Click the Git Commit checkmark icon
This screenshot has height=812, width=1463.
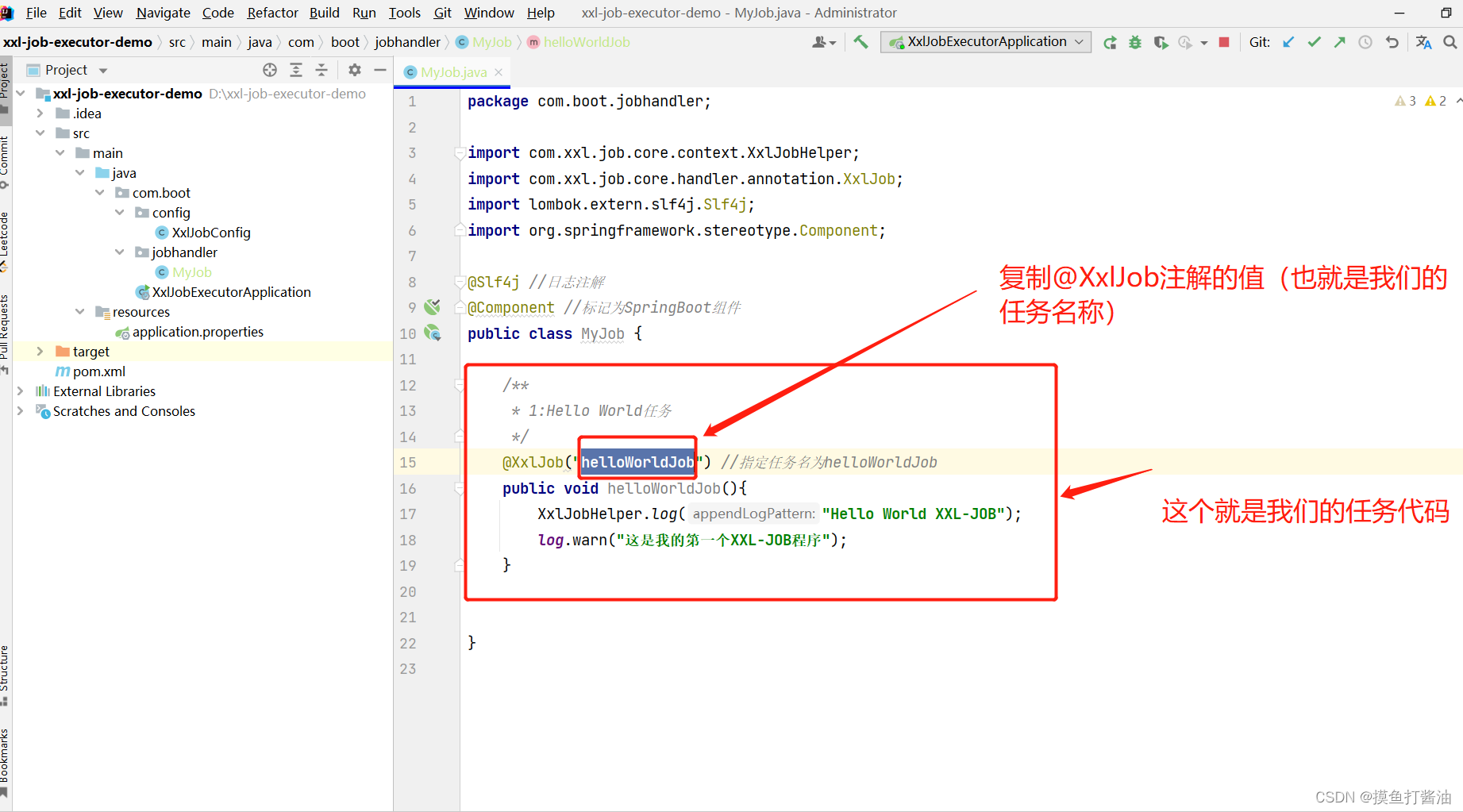[1315, 42]
